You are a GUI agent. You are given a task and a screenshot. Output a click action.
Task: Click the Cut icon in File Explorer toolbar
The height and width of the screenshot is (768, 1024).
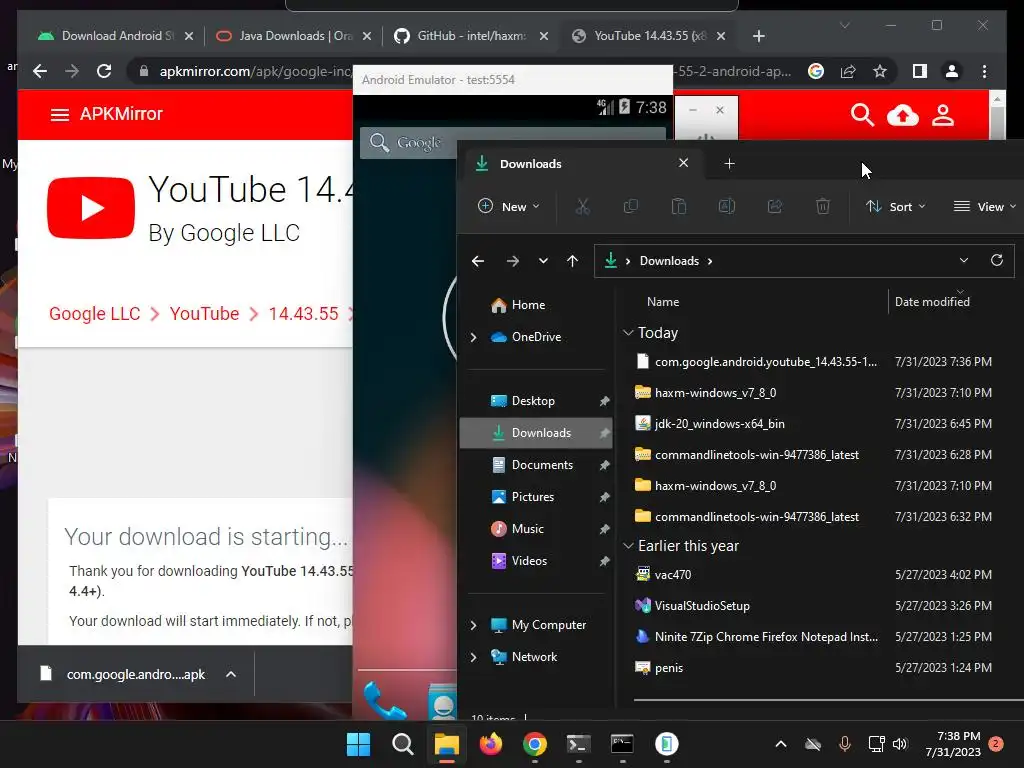[x=583, y=207]
